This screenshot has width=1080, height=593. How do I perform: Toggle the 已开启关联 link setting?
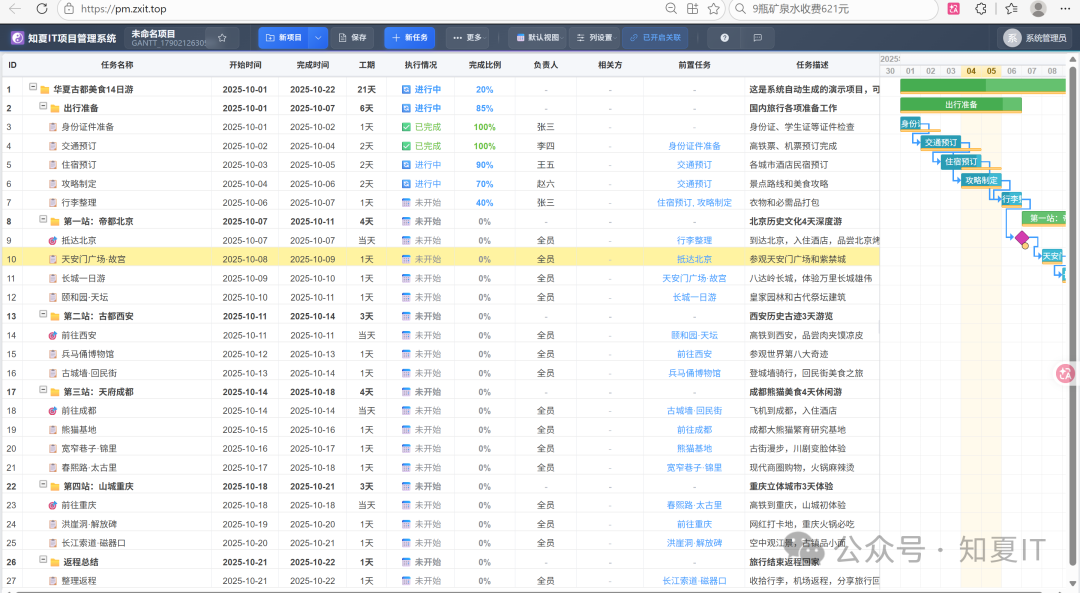pyautogui.click(x=654, y=38)
